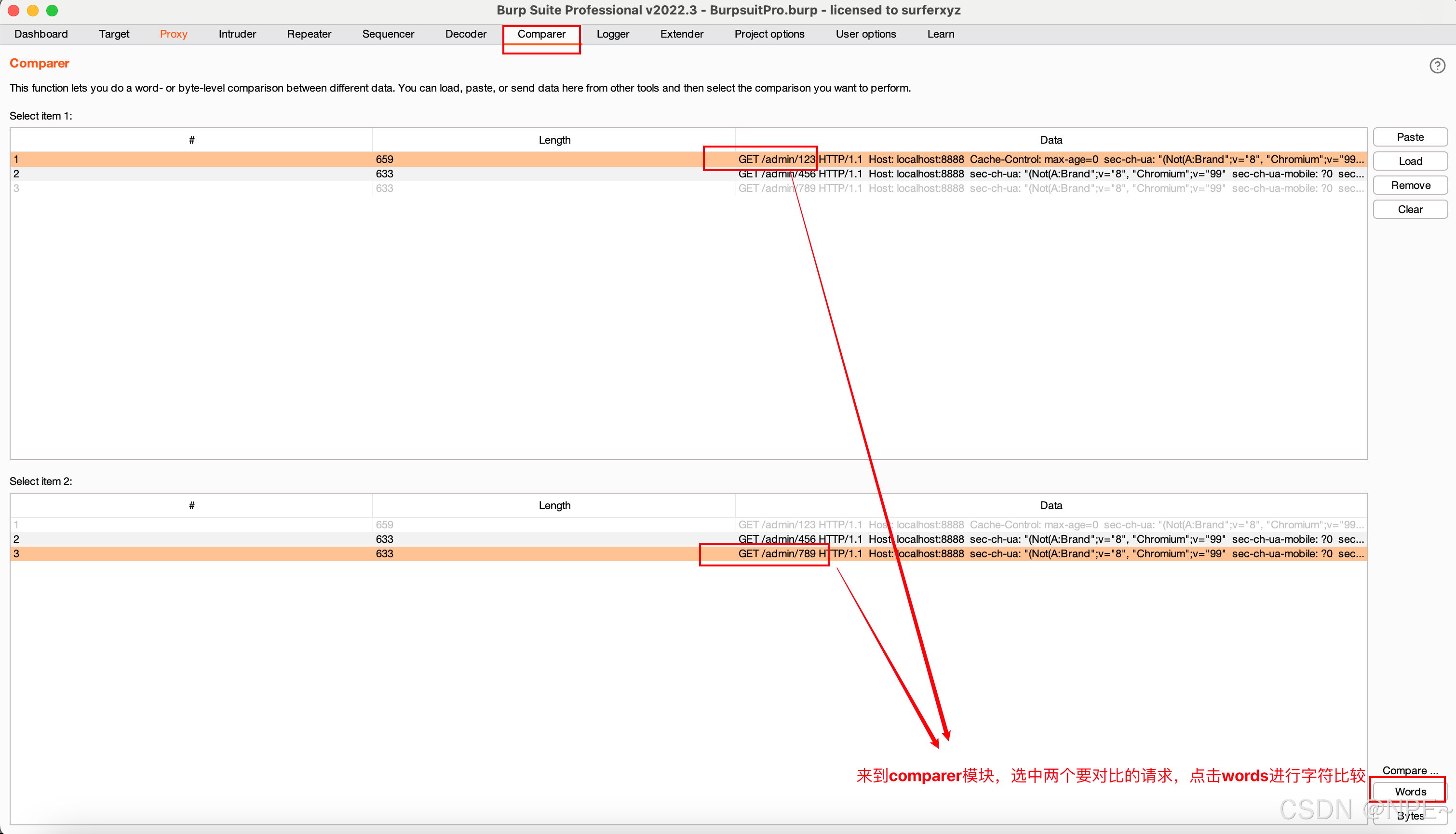Image resolution: width=1456 pixels, height=834 pixels.
Task: Click Length column header in item 1 table
Action: coord(554,140)
